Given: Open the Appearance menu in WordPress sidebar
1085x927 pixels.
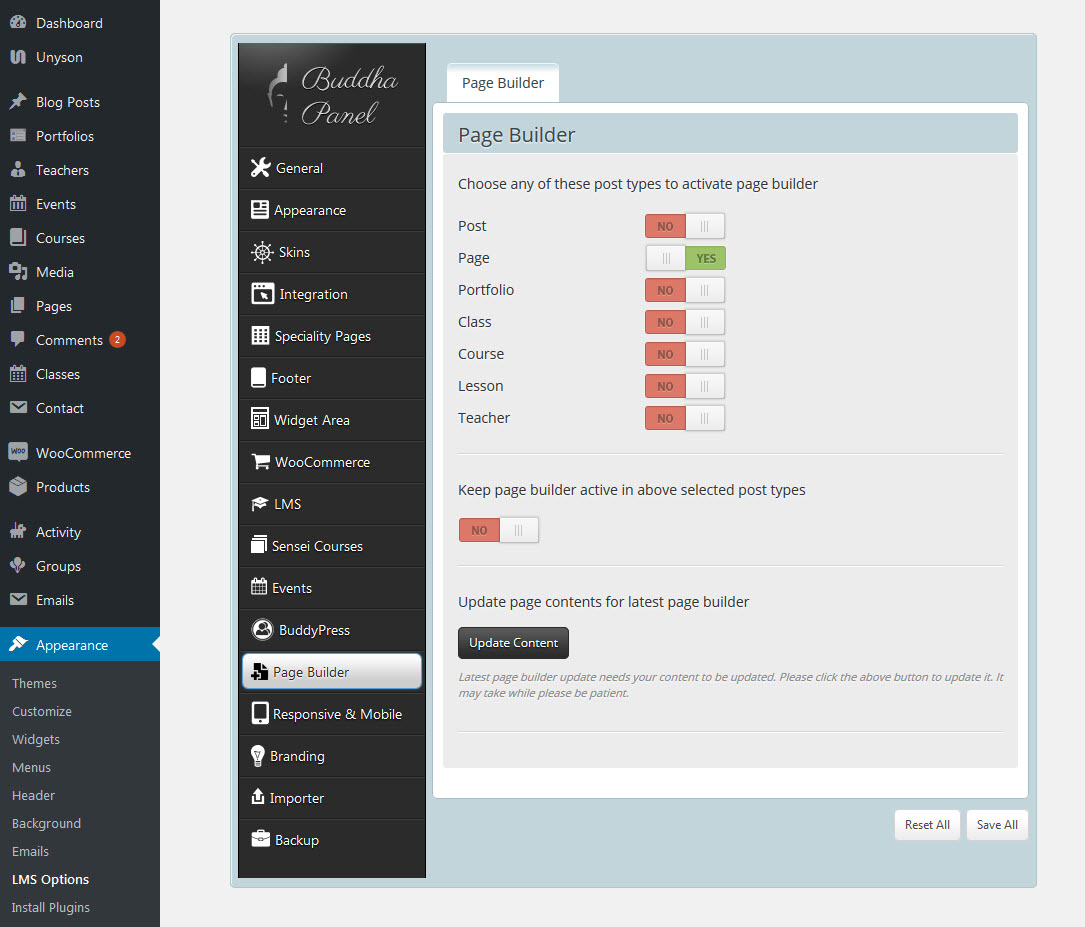Looking at the screenshot, I should [72, 645].
